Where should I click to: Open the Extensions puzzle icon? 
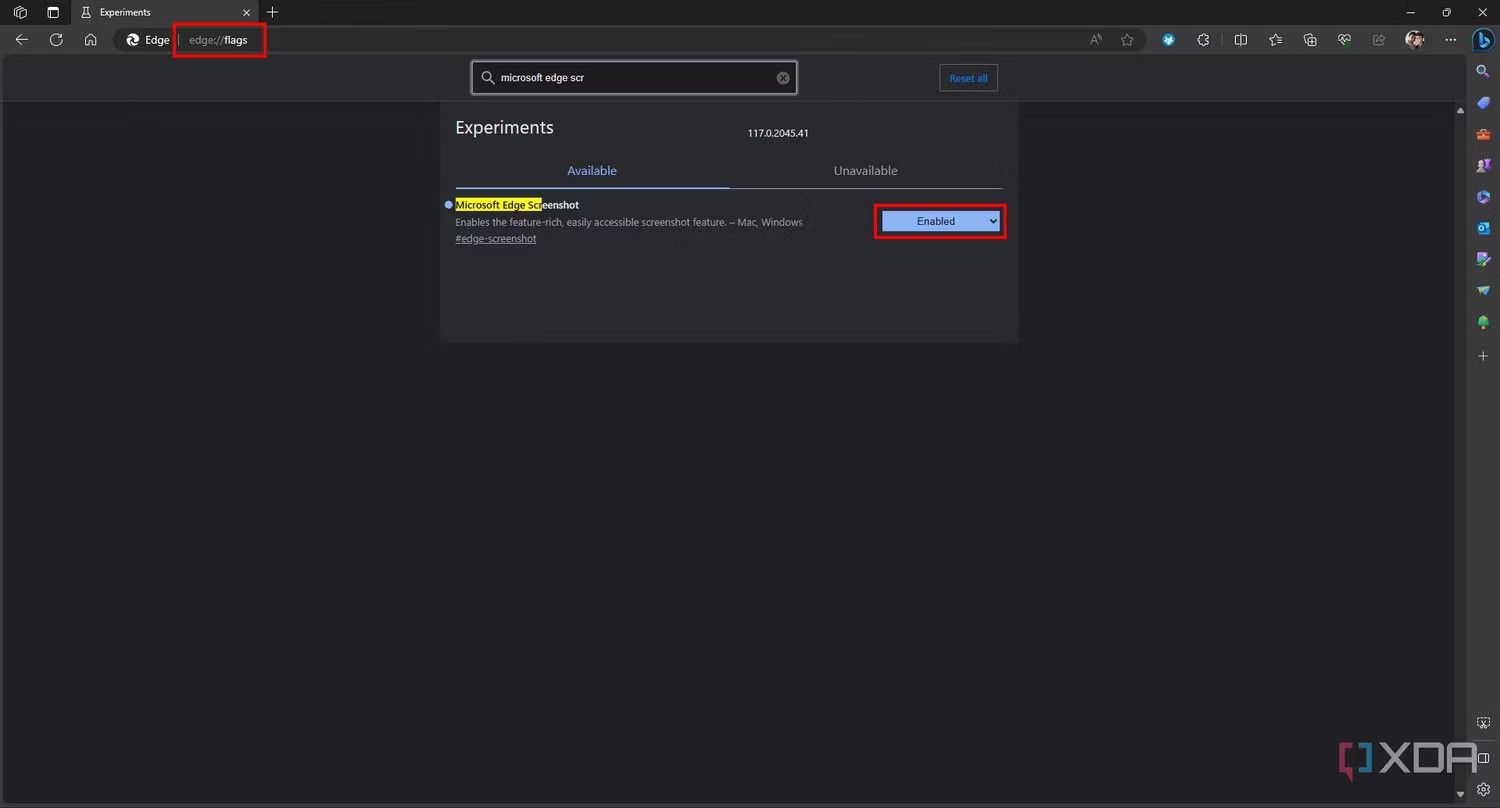pyautogui.click(x=1203, y=40)
